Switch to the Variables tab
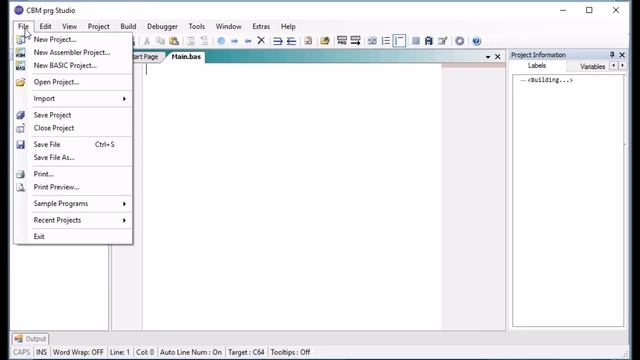The width and height of the screenshot is (640, 360). (592, 67)
